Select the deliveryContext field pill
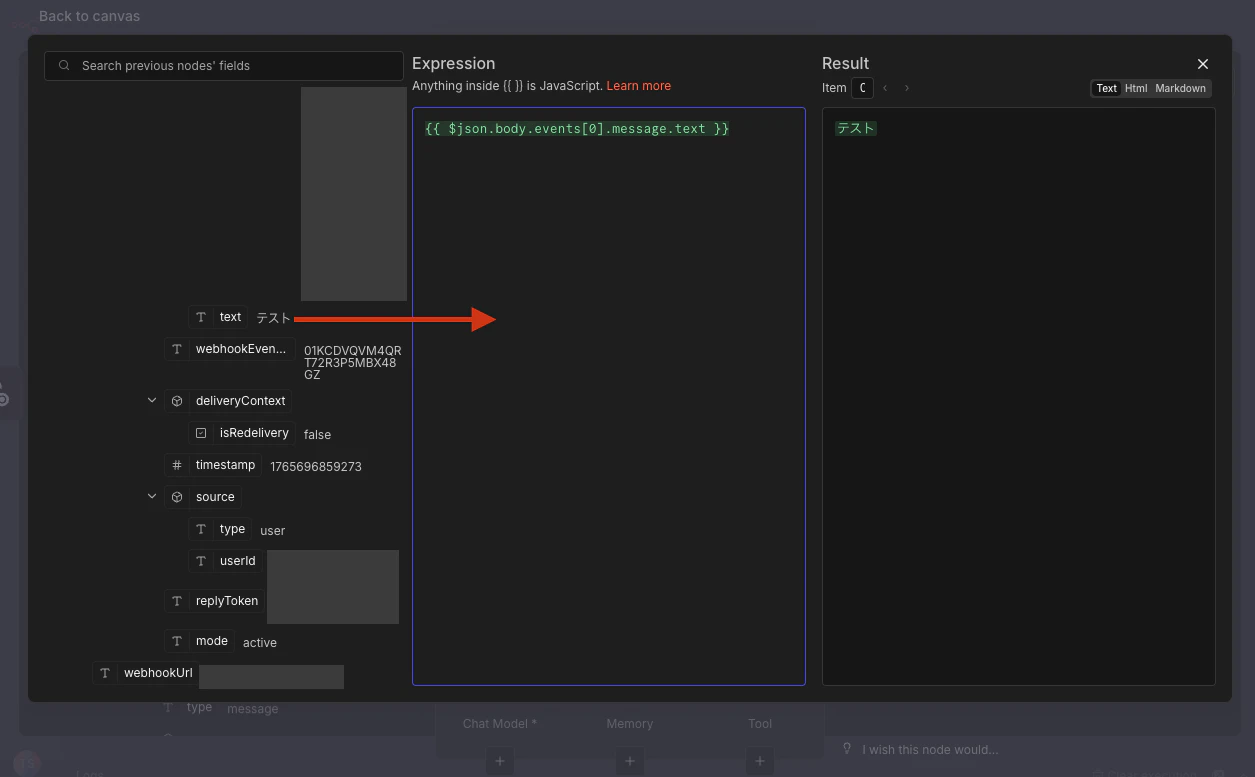This screenshot has width=1255, height=777. (x=228, y=401)
